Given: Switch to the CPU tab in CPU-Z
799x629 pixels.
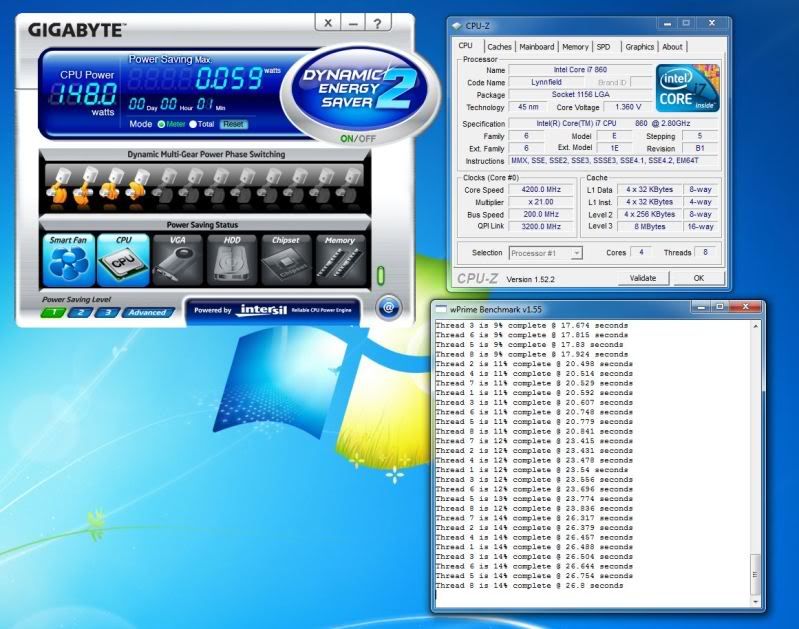Looking at the screenshot, I should (x=465, y=46).
